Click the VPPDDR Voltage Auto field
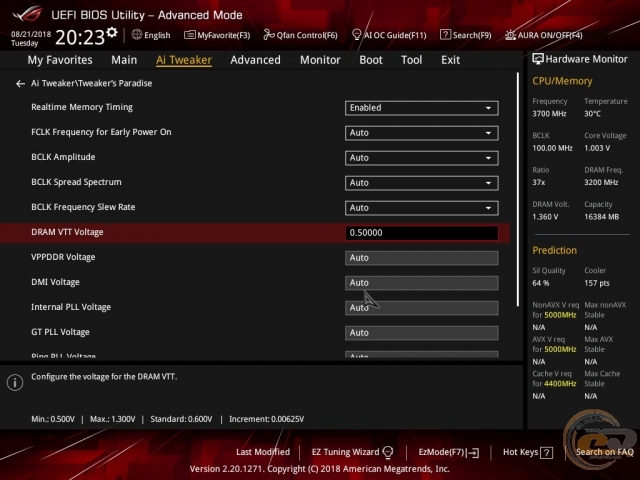Screen dimensions: 640x480 click(422, 258)
